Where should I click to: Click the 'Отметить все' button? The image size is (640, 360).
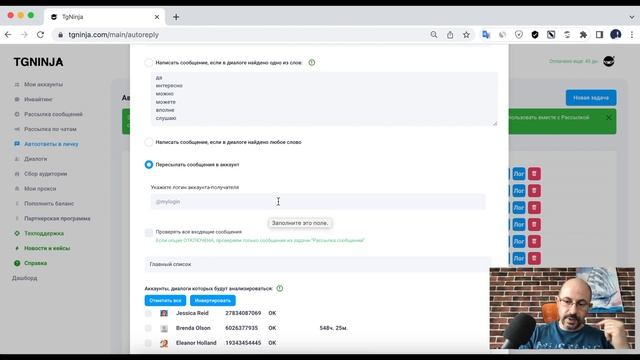click(x=165, y=300)
